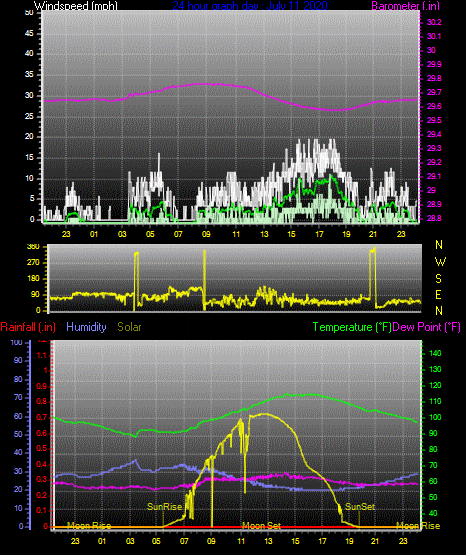The image size is (466, 555).
Task: Click hour 09 on windspeed graph axis
Action: [206, 234]
